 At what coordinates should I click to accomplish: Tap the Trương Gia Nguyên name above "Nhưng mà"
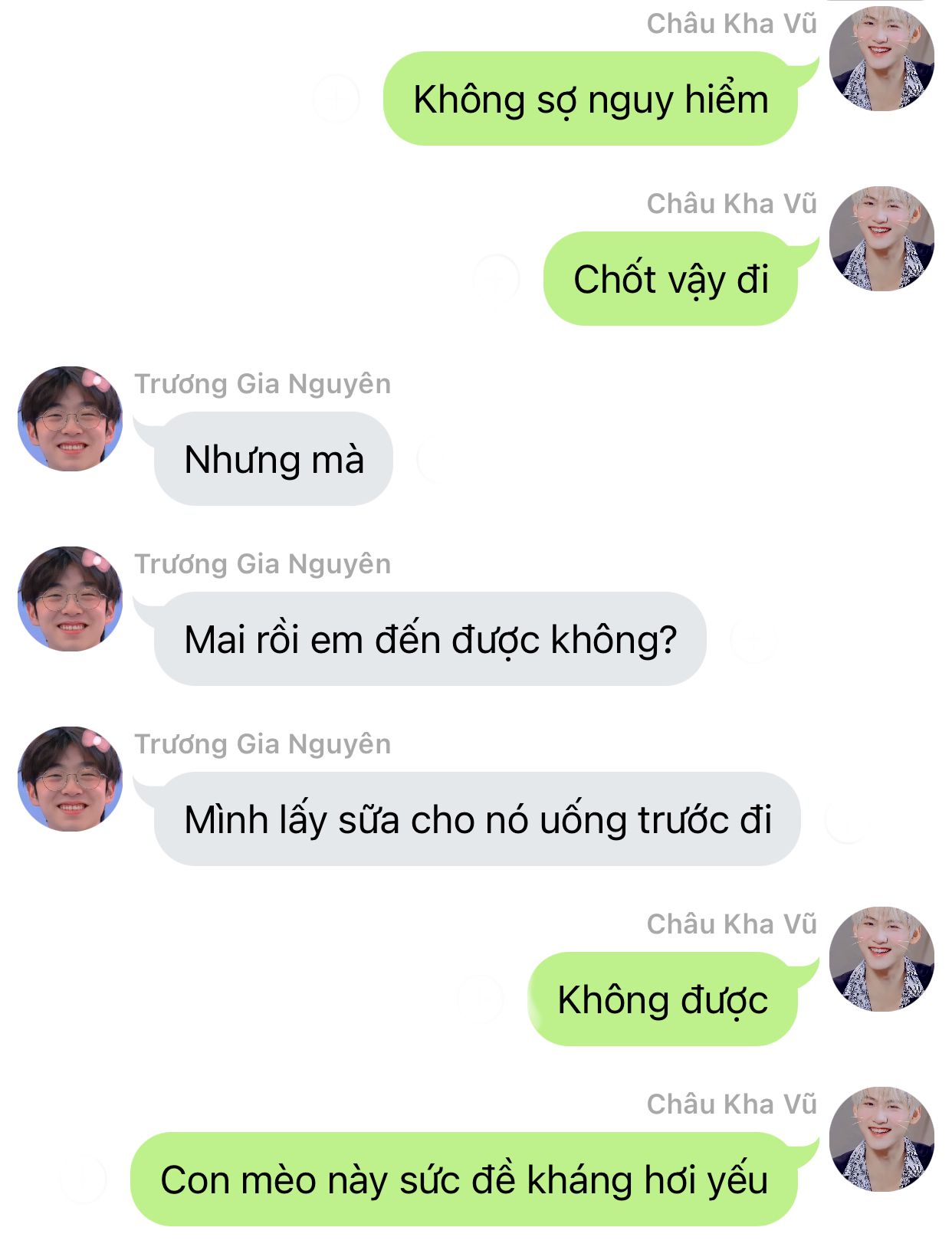(x=263, y=384)
